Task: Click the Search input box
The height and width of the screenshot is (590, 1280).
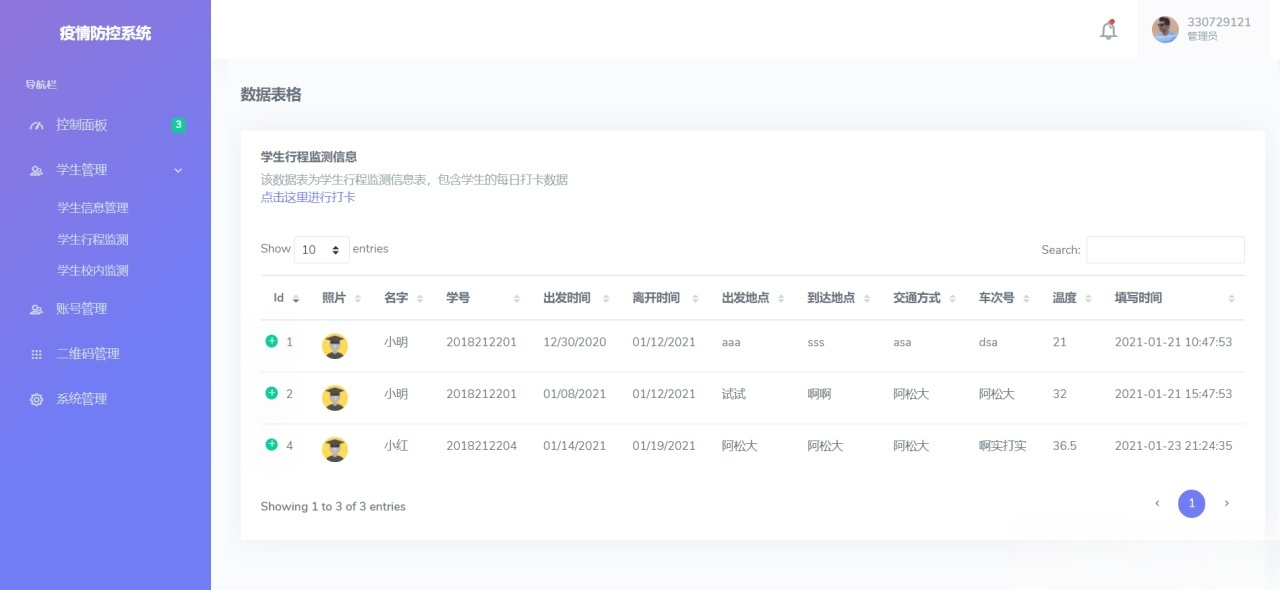Action: click(1165, 250)
